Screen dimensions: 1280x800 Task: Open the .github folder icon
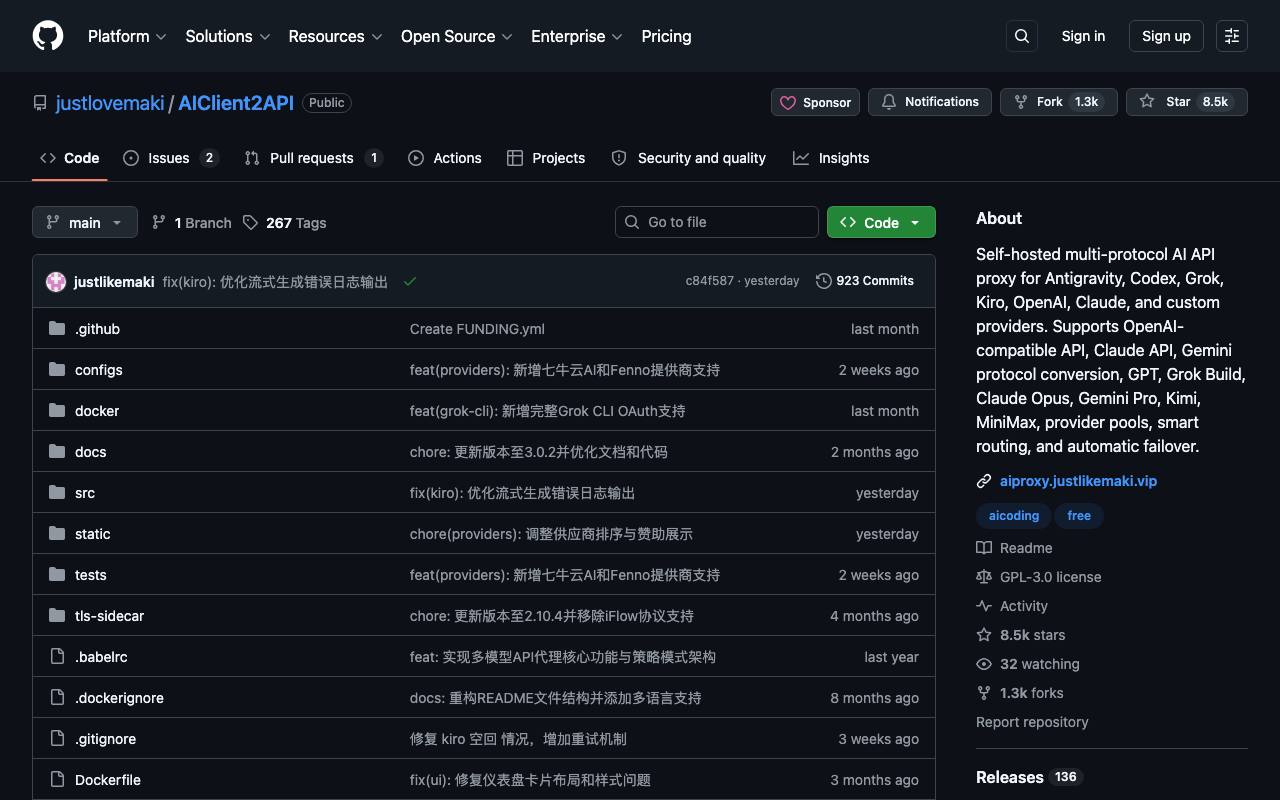tap(57, 329)
